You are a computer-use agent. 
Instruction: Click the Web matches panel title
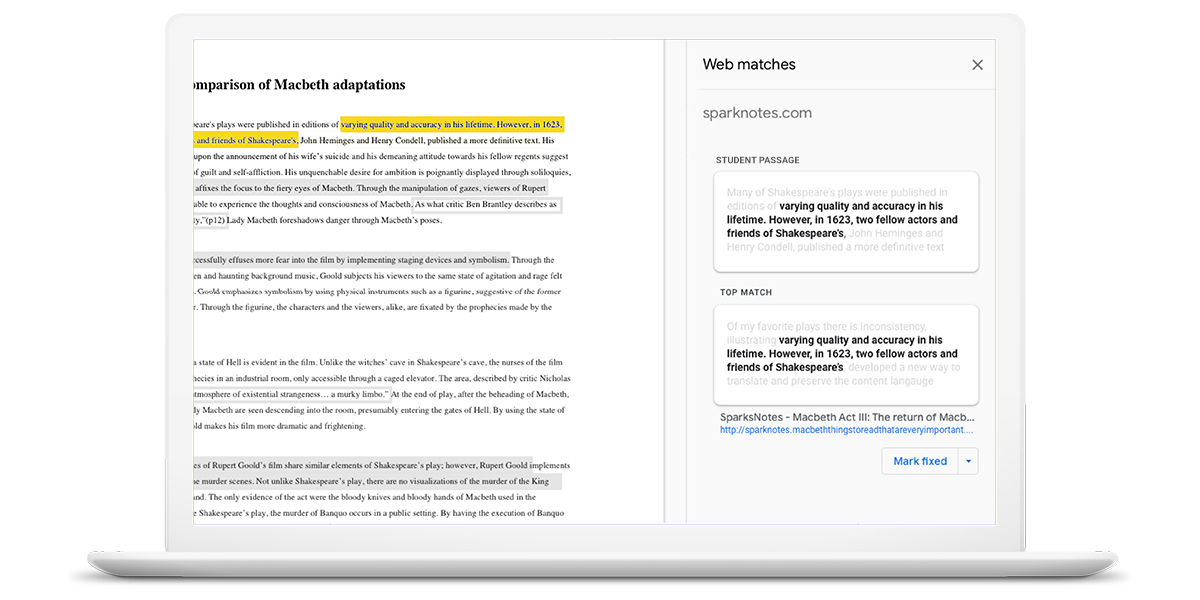coord(749,64)
